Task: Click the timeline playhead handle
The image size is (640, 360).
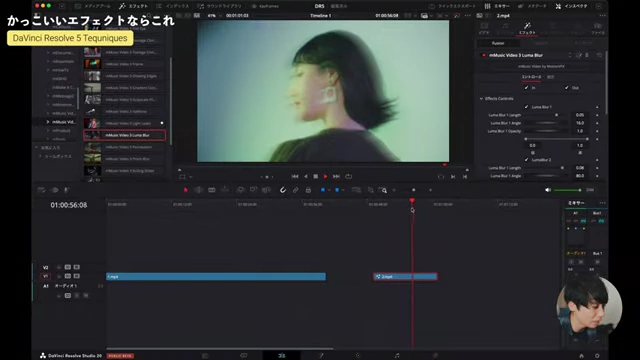Action: point(412,200)
